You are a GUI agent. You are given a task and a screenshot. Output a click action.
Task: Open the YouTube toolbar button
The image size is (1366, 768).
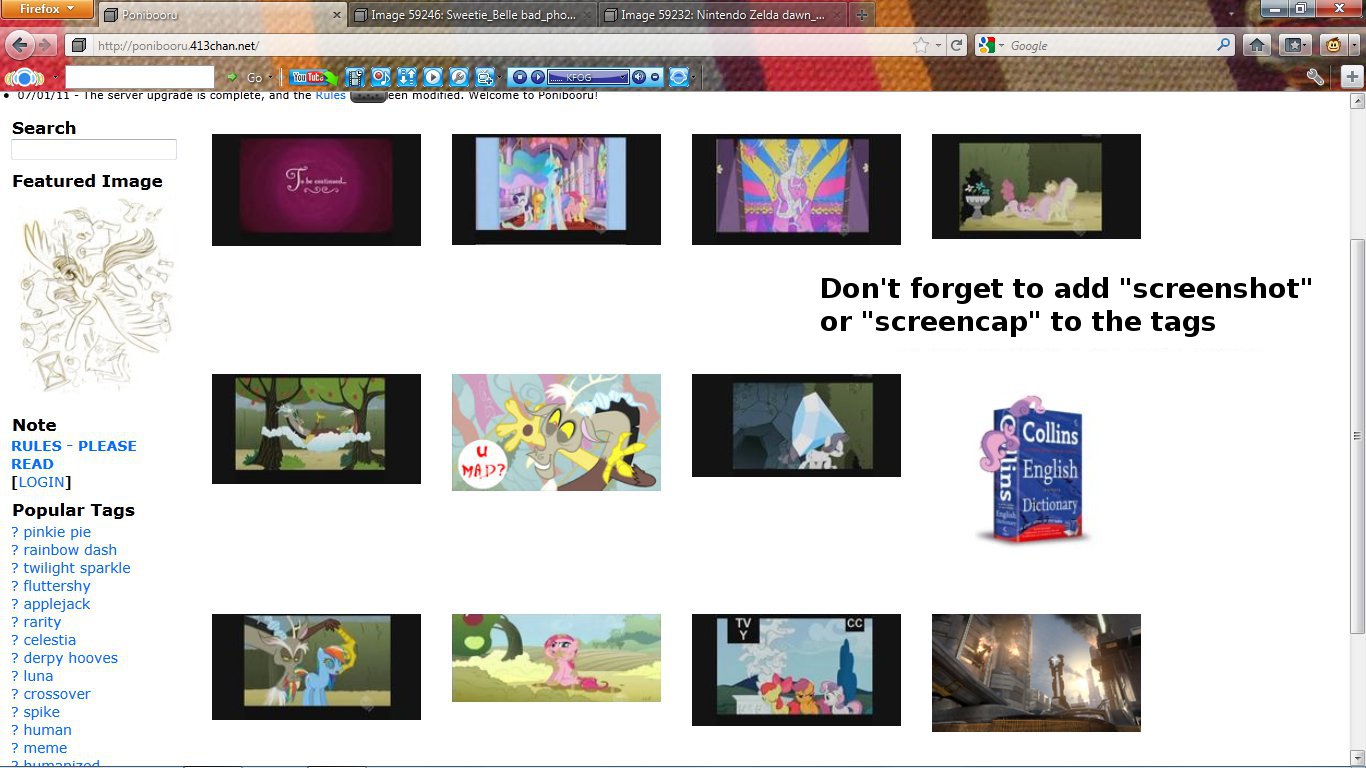pos(312,77)
